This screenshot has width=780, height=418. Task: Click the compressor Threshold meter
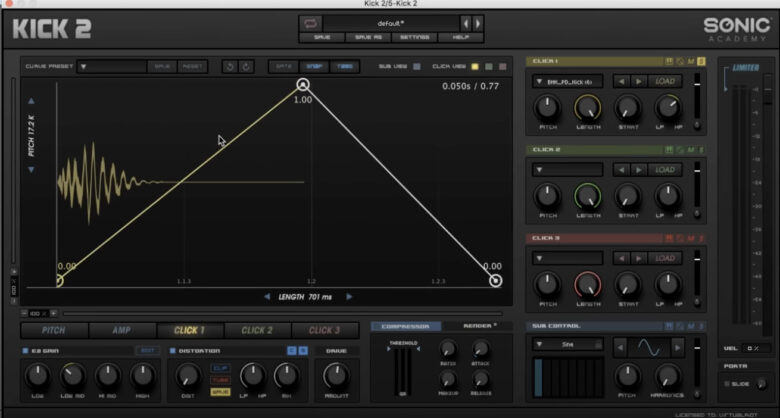pyautogui.click(x=402, y=371)
